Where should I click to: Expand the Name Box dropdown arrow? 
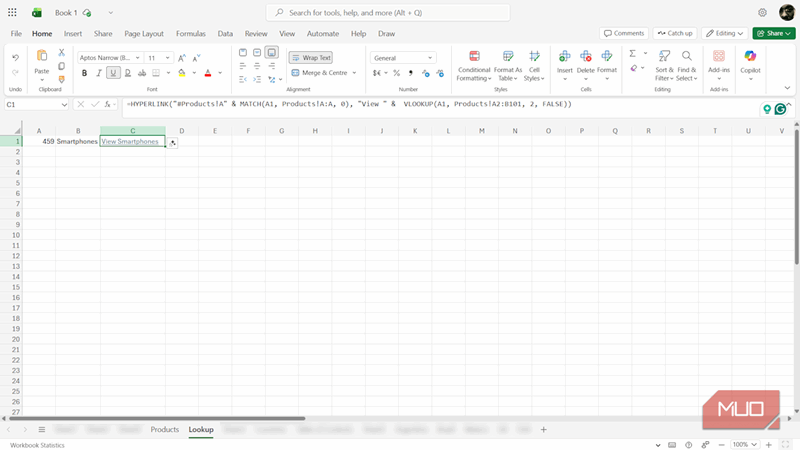click(x=64, y=105)
